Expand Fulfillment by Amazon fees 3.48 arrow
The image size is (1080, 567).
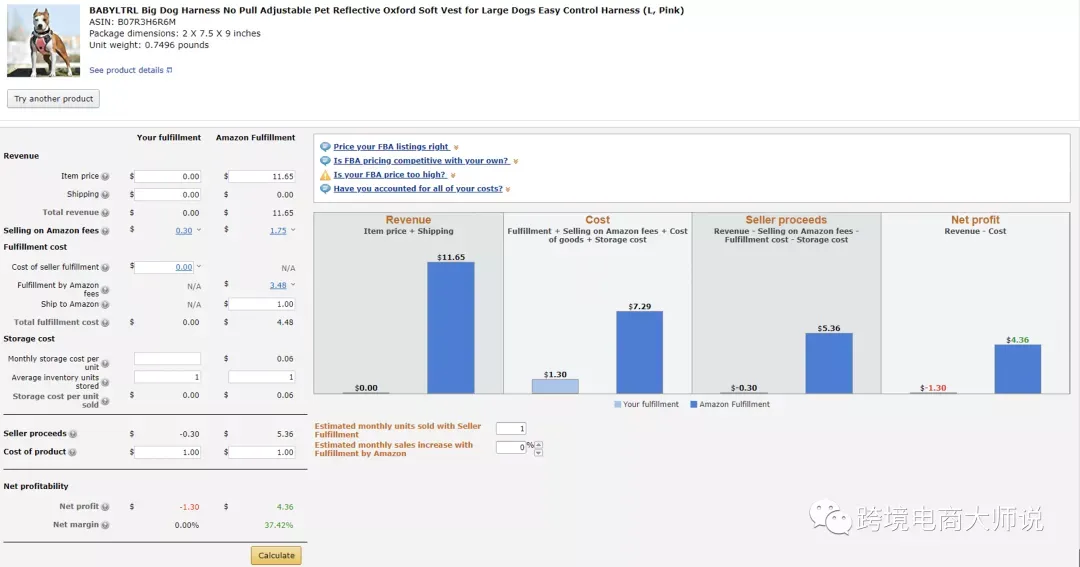tap(293, 285)
